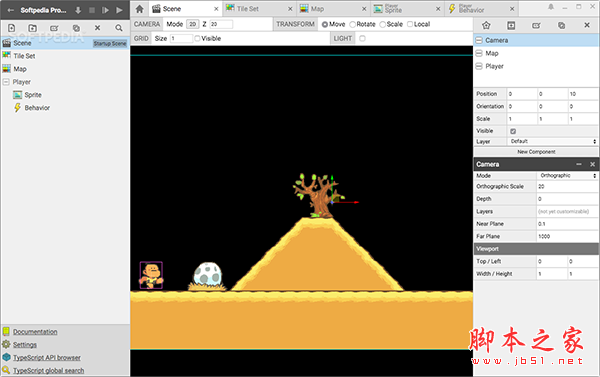Open TypeScript API browser link
The height and width of the screenshot is (377, 600).
[x=47, y=358]
